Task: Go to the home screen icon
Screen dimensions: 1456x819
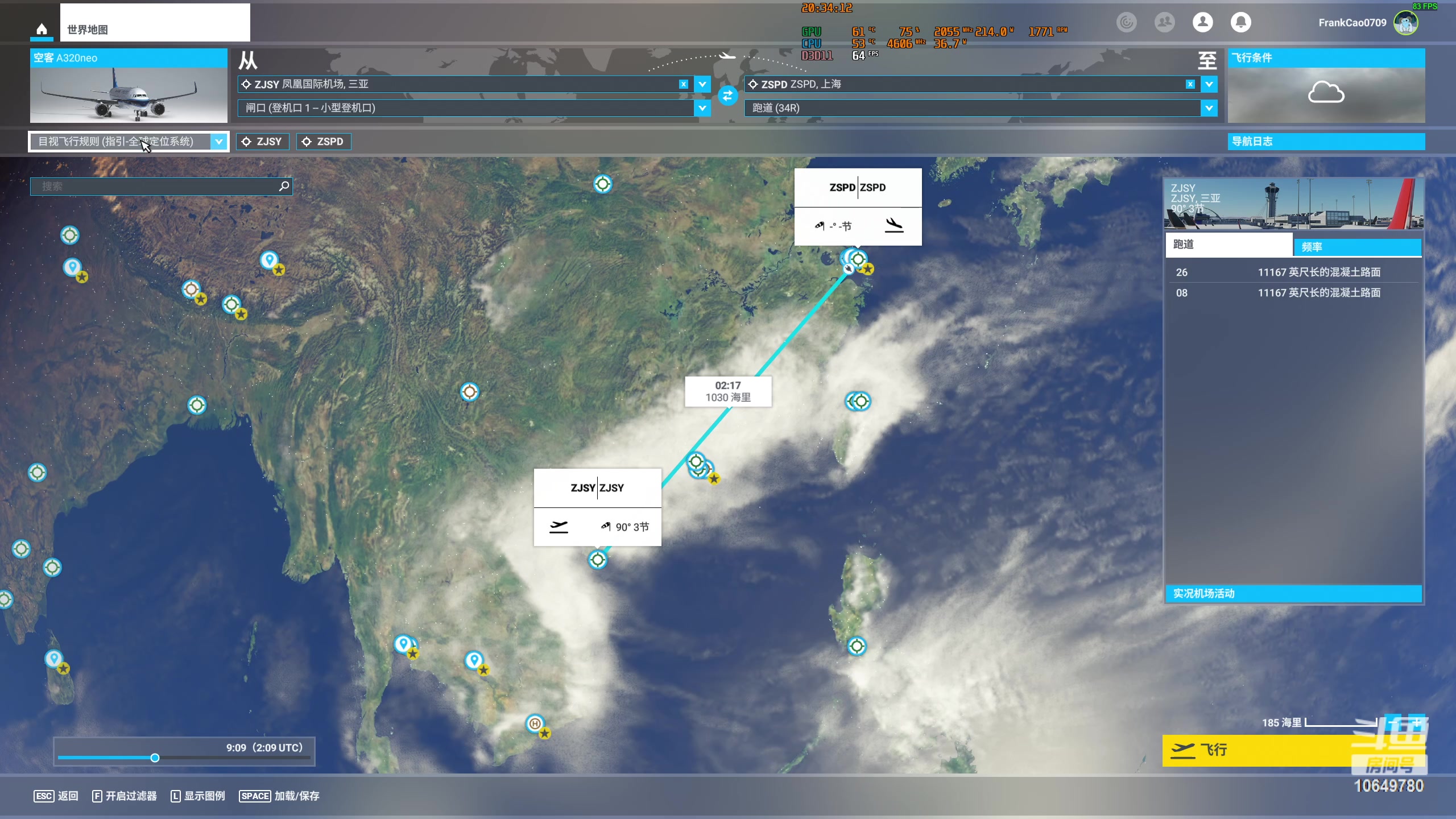Action: [x=42, y=29]
